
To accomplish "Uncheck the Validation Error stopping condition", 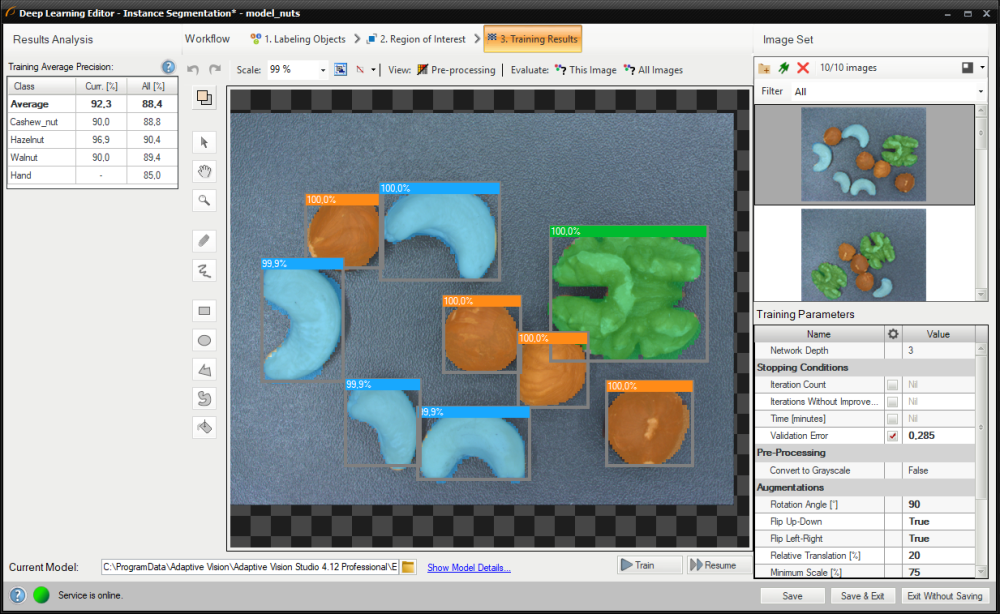I will click(x=892, y=436).
